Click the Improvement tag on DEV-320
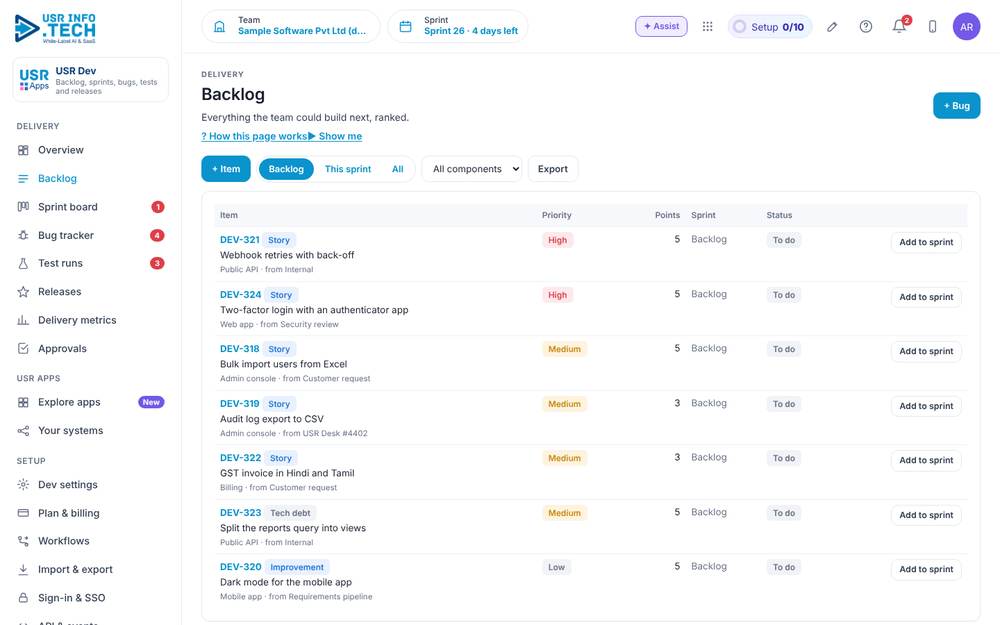The image size is (1000, 625). (x=297, y=567)
